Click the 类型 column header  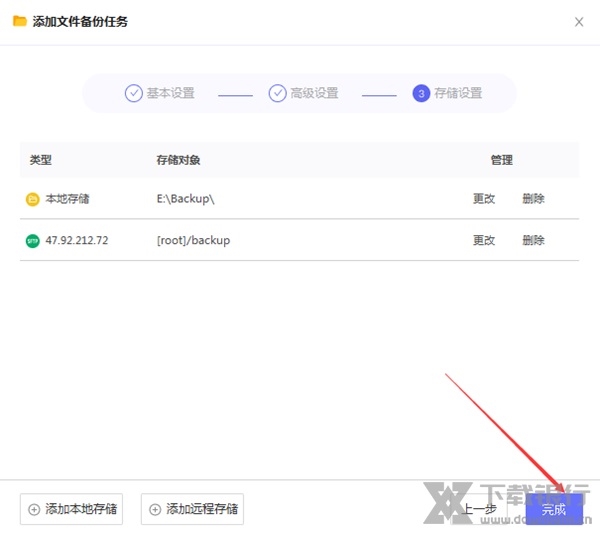41,160
